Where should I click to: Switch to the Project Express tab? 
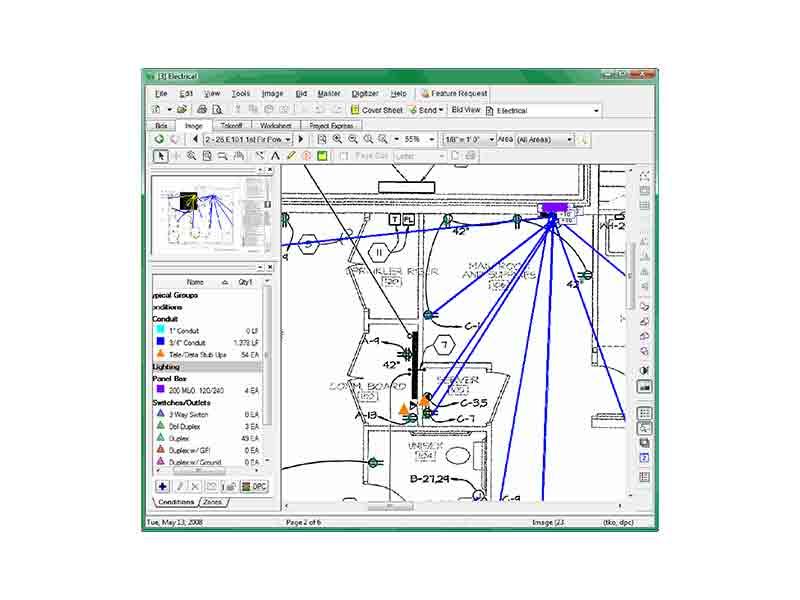pos(331,126)
